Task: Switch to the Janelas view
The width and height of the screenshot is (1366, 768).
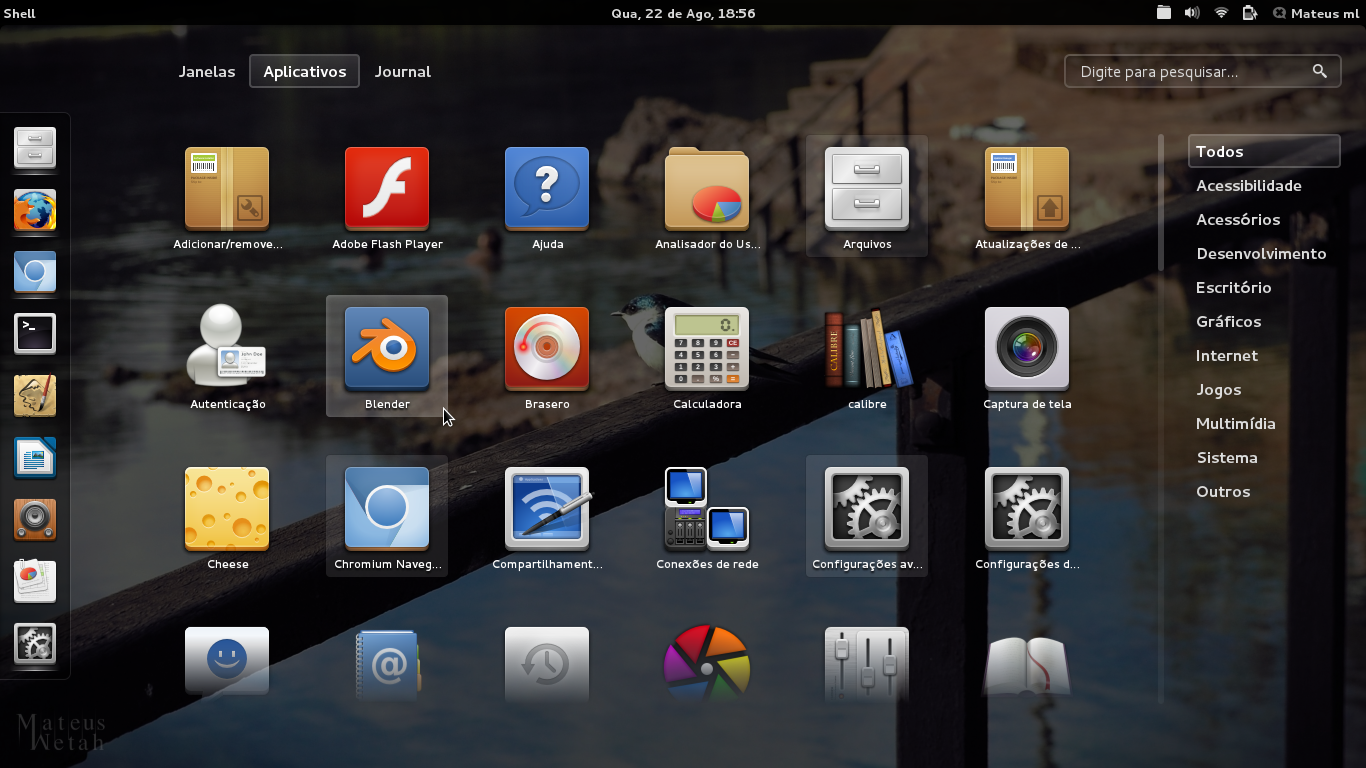Action: click(x=207, y=72)
